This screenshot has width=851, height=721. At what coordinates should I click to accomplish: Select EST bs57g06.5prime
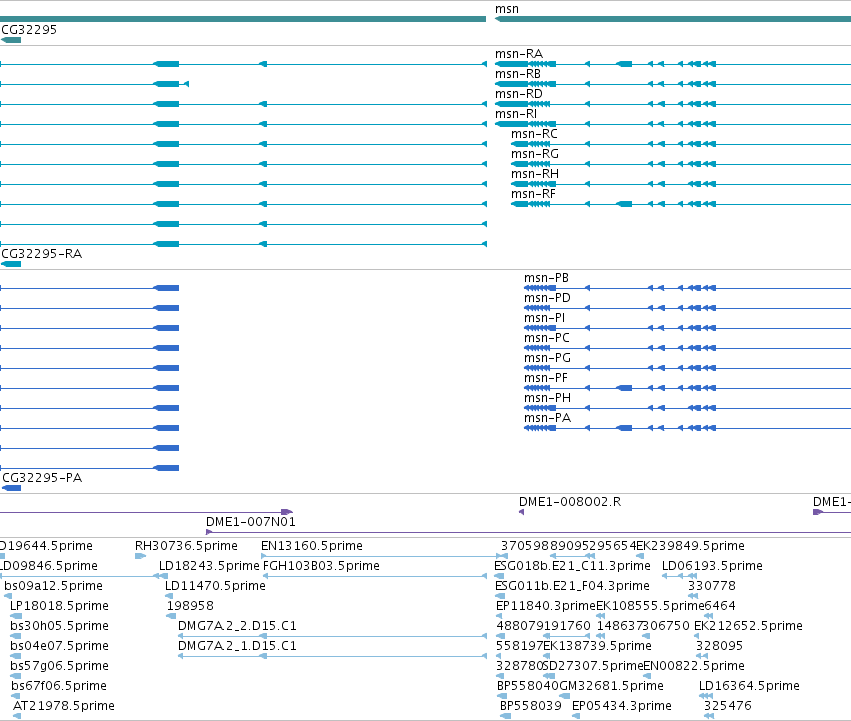click(x=59, y=667)
